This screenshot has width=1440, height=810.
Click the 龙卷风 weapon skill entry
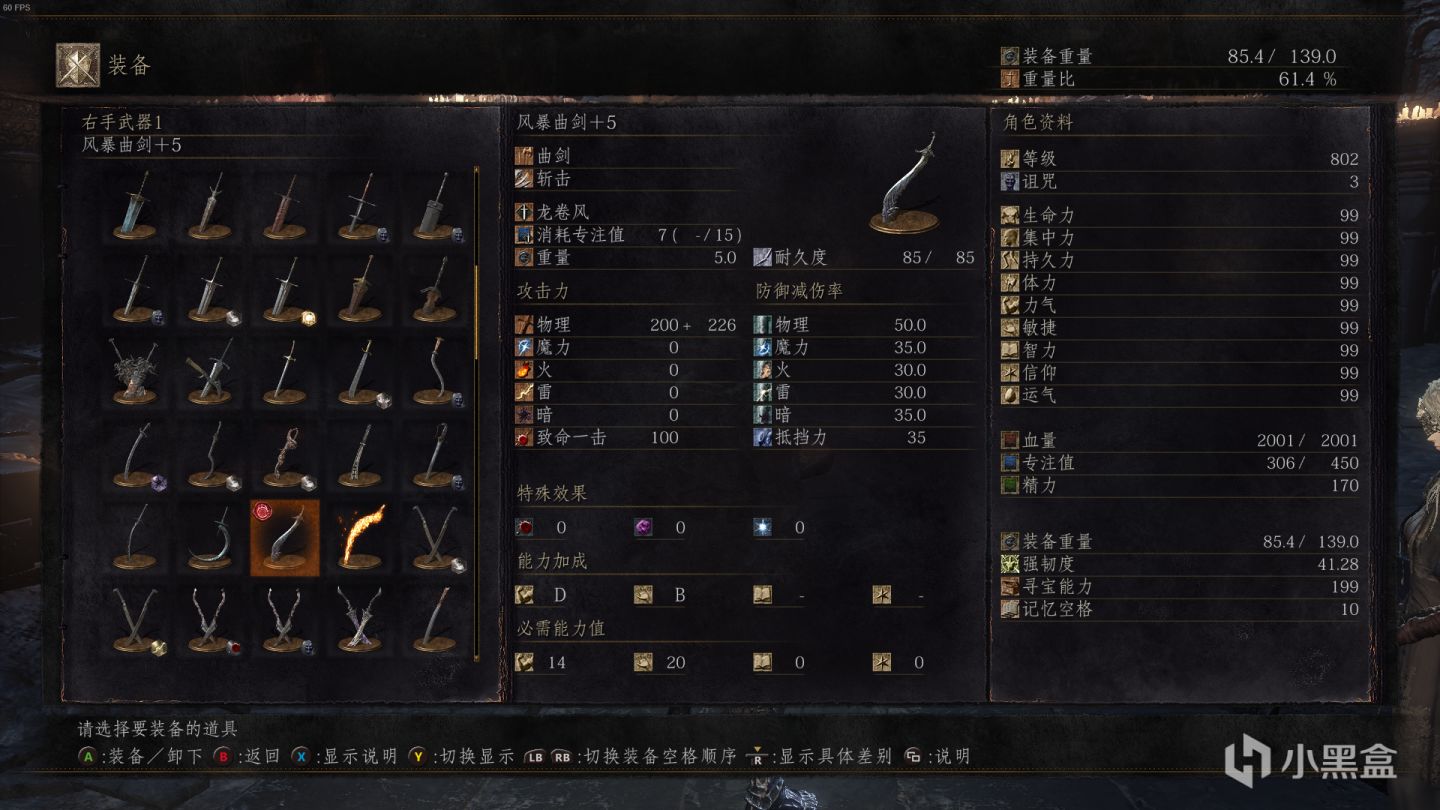click(x=565, y=212)
